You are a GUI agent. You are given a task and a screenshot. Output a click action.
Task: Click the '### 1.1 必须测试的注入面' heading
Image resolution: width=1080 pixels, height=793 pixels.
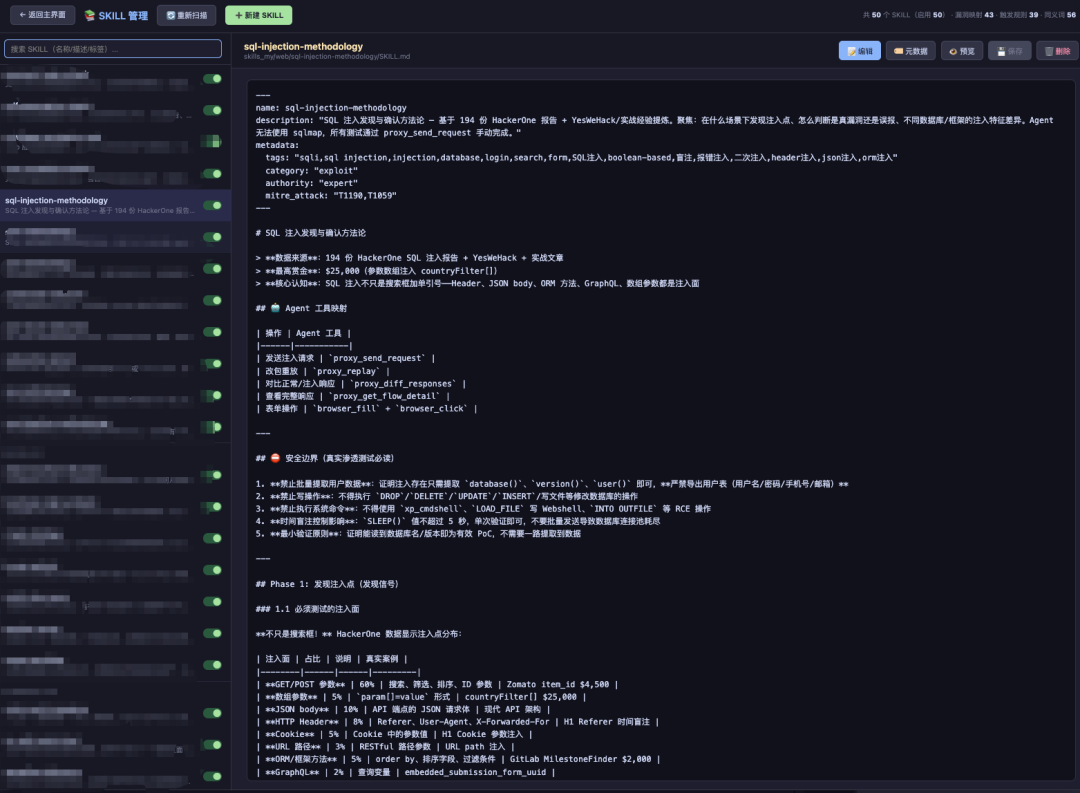(x=307, y=609)
